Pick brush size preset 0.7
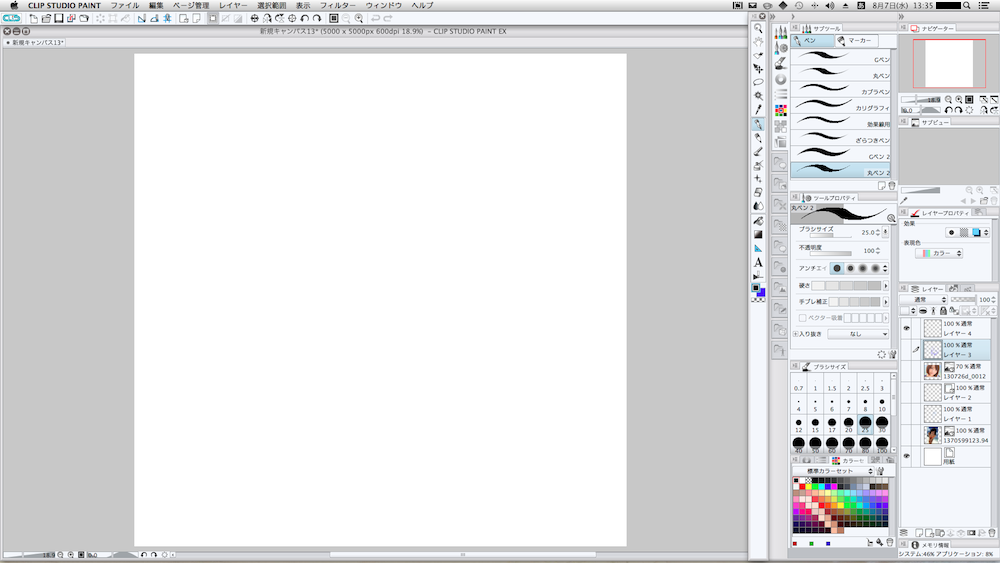The height and width of the screenshot is (563, 1000). [x=798, y=384]
